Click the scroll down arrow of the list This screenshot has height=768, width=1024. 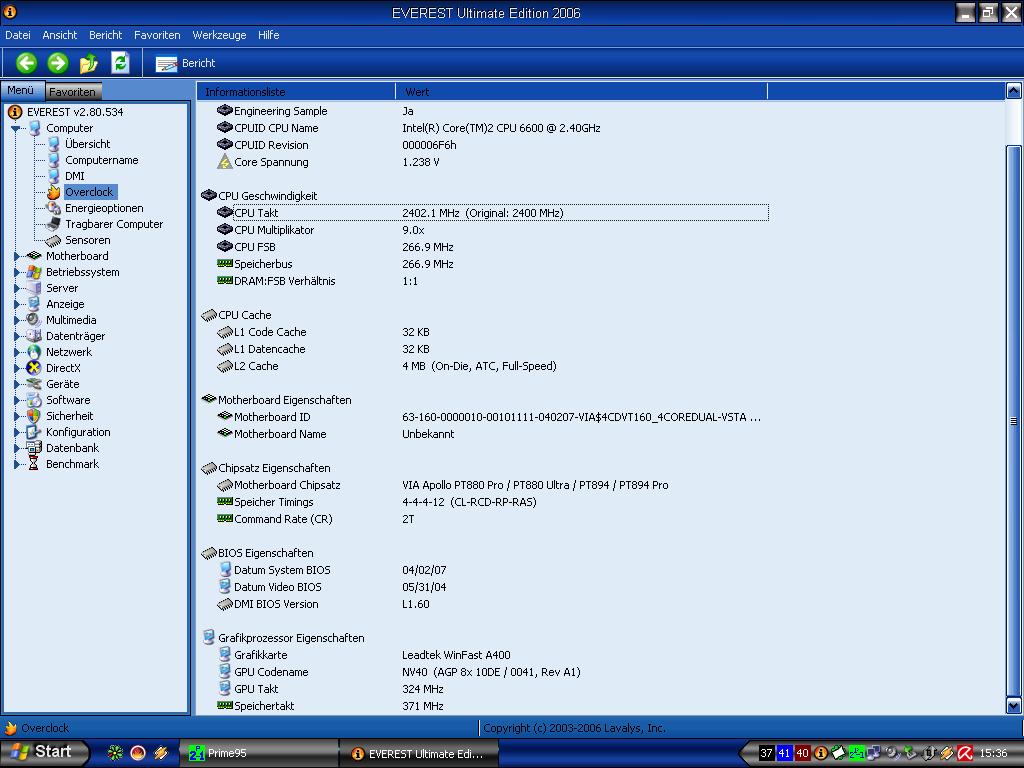tap(1014, 705)
